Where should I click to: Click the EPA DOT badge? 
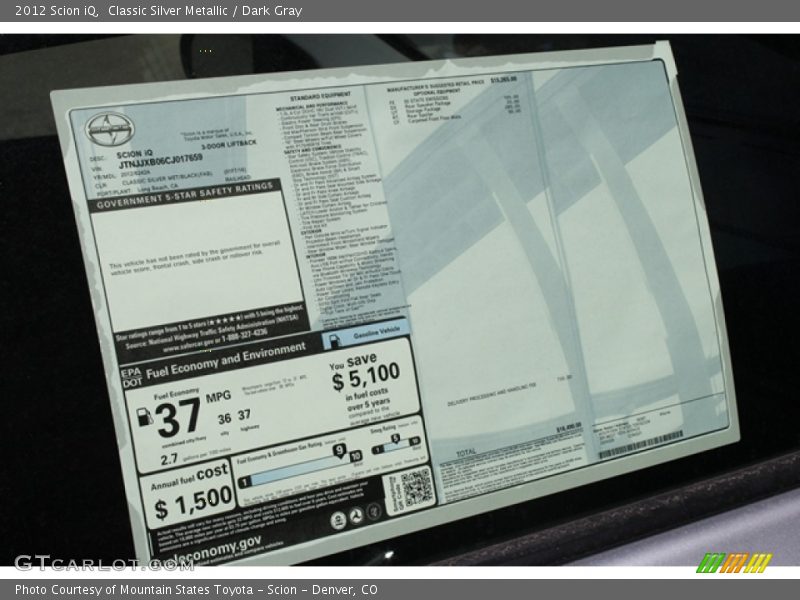click(132, 377)
